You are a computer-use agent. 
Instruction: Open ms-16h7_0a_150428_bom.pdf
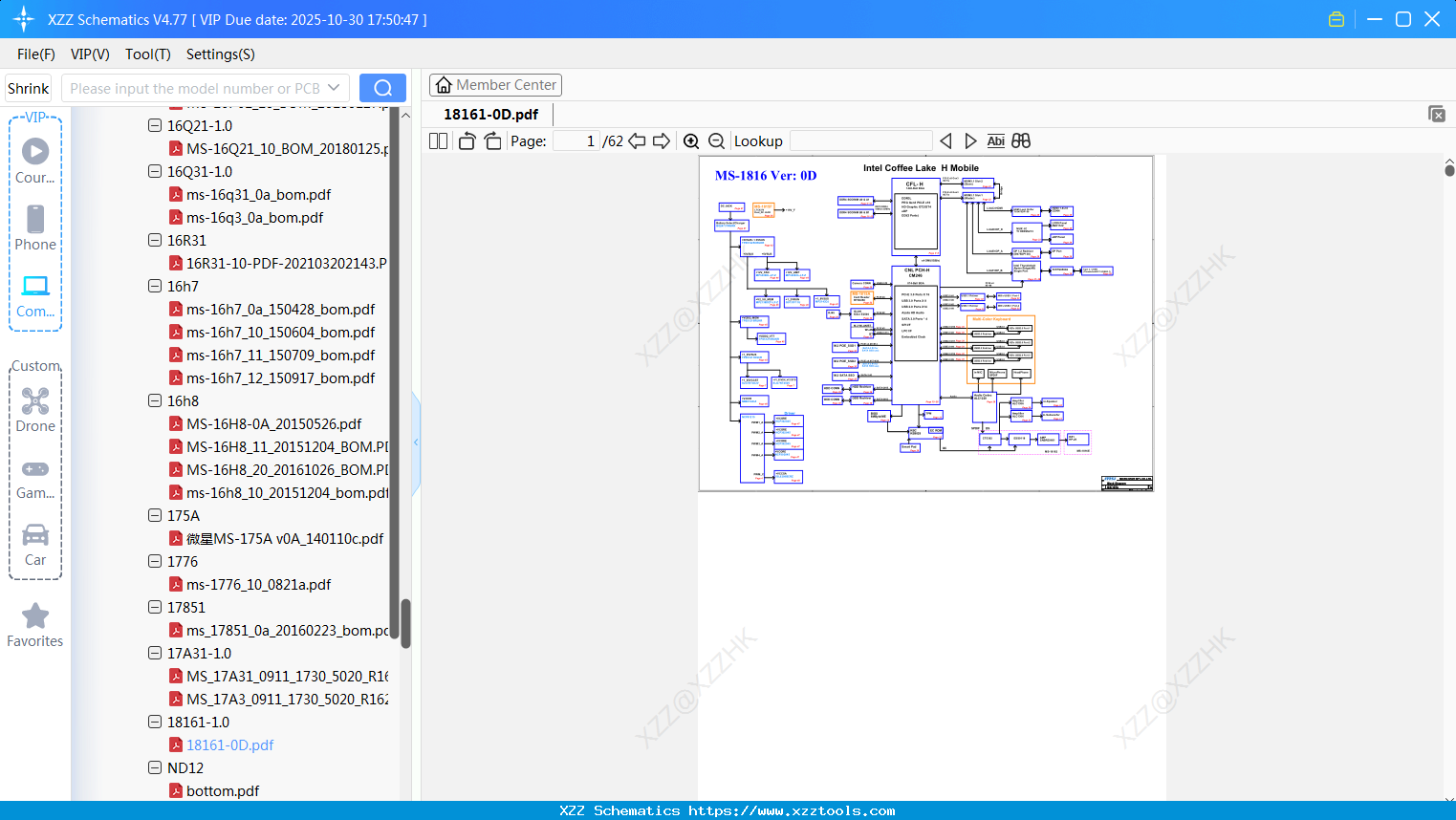click(x=281, y=309)
